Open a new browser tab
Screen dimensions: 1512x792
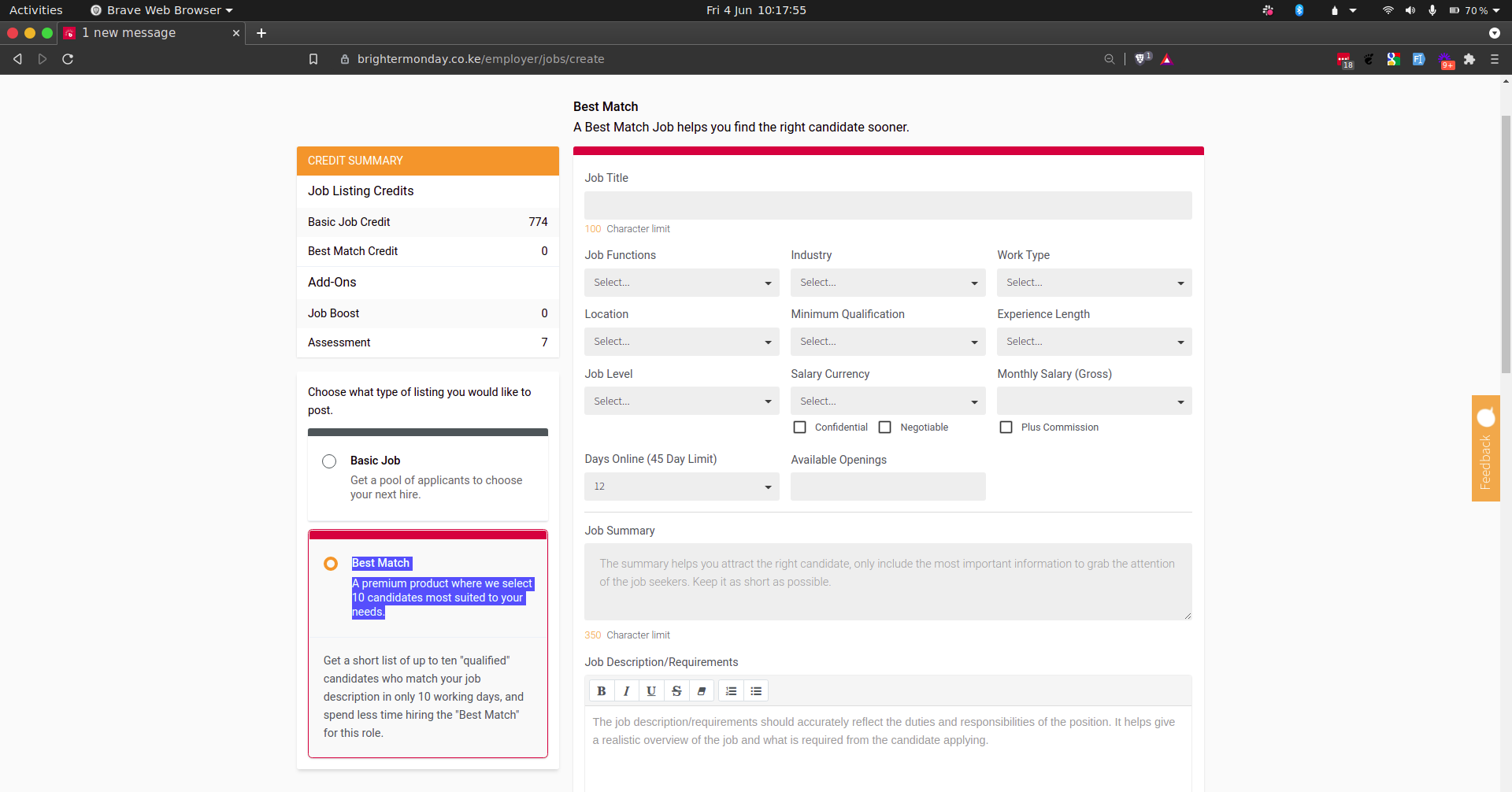tap(261, 33)
